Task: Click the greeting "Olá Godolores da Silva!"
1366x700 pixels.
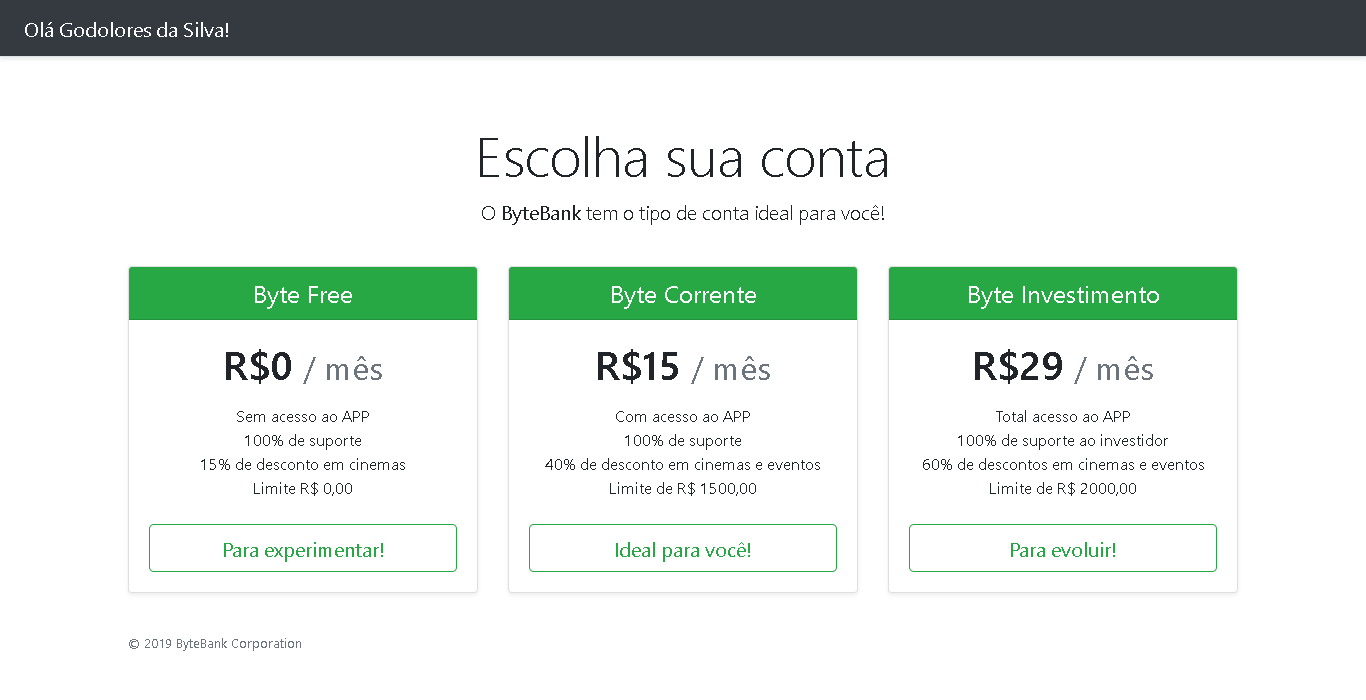Action: coord(126,30)
